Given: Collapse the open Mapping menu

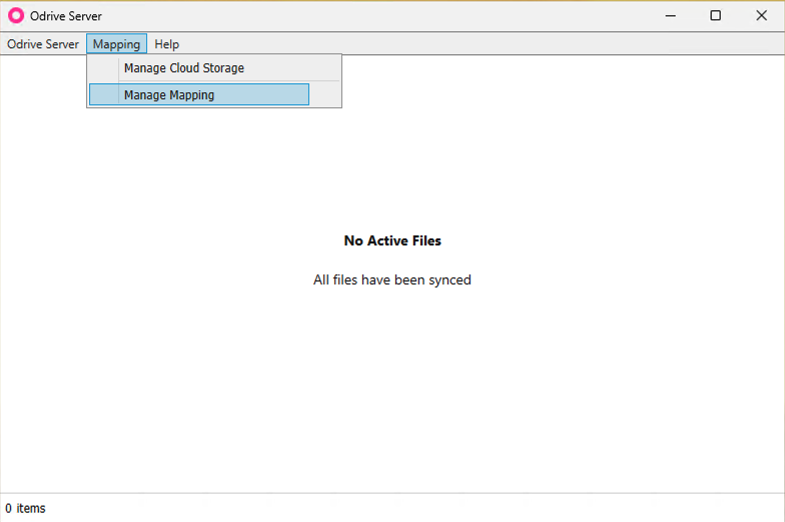Looking at the screenshot, I should 116,44.
